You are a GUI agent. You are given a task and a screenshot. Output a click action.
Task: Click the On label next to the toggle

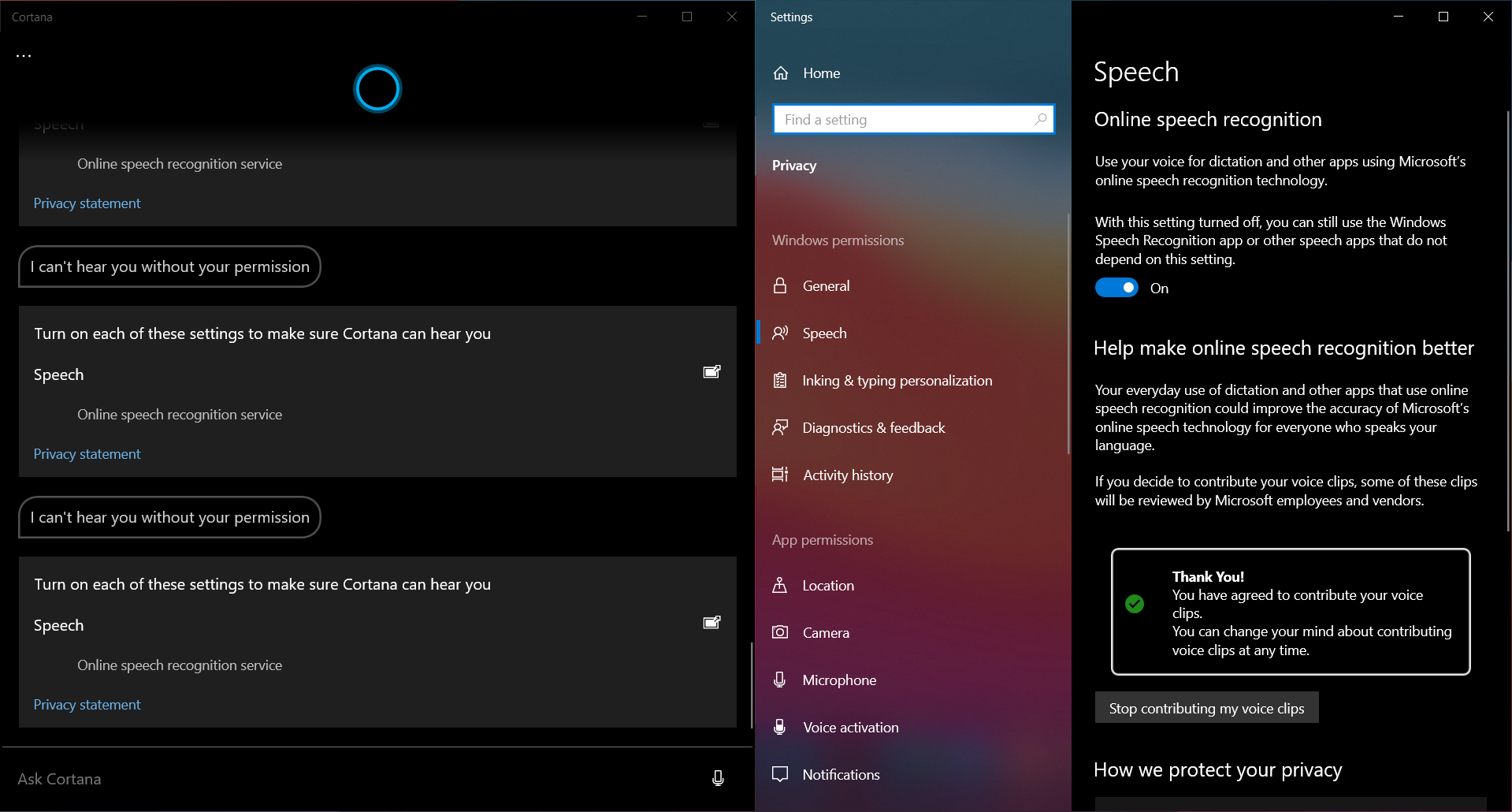coord(1159,289)
